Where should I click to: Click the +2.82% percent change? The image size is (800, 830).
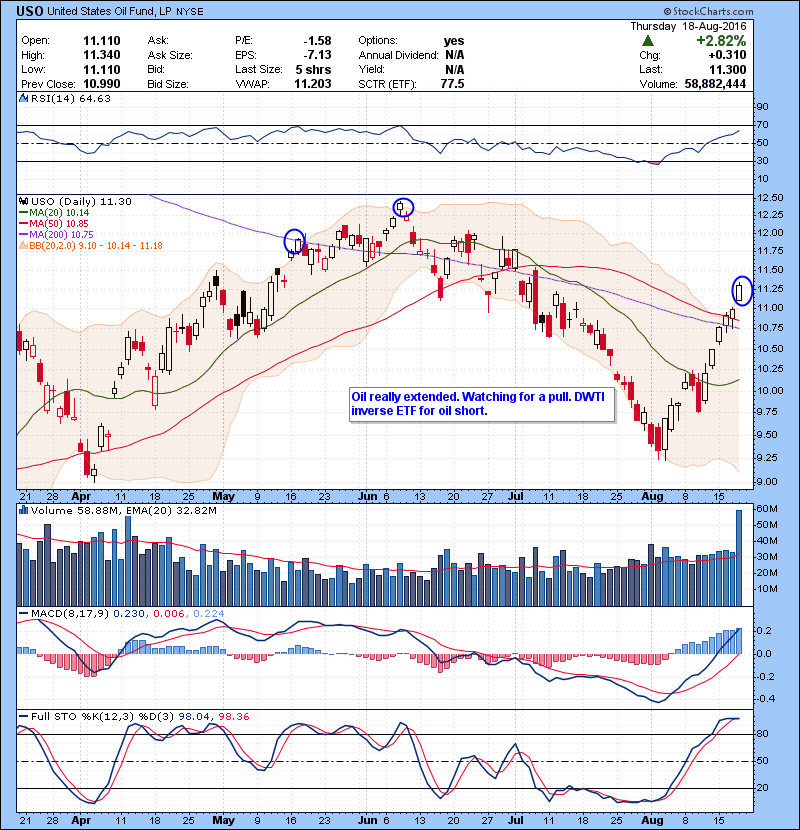pos(721,41)
